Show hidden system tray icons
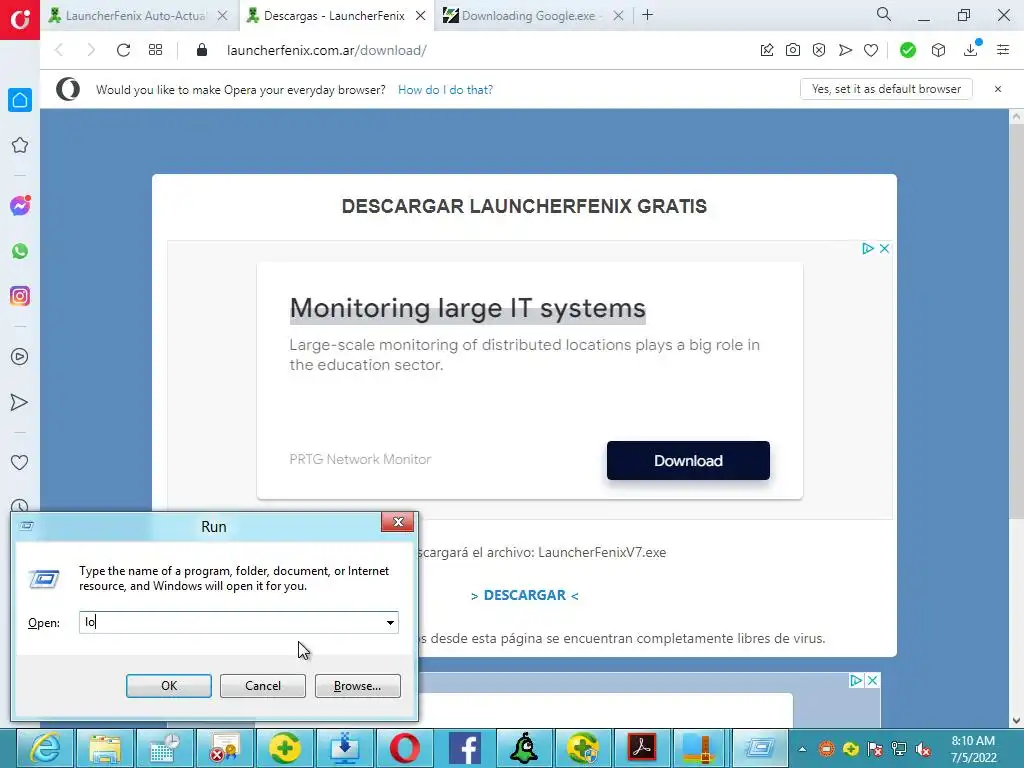This screenshot has height=768, width=1024. point(802,749)
